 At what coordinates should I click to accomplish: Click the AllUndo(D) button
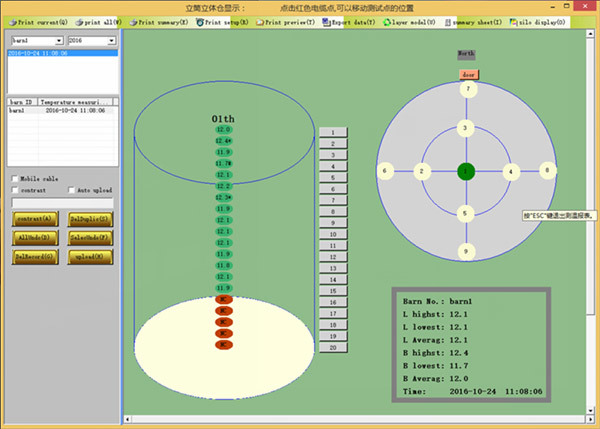point(35,238)
